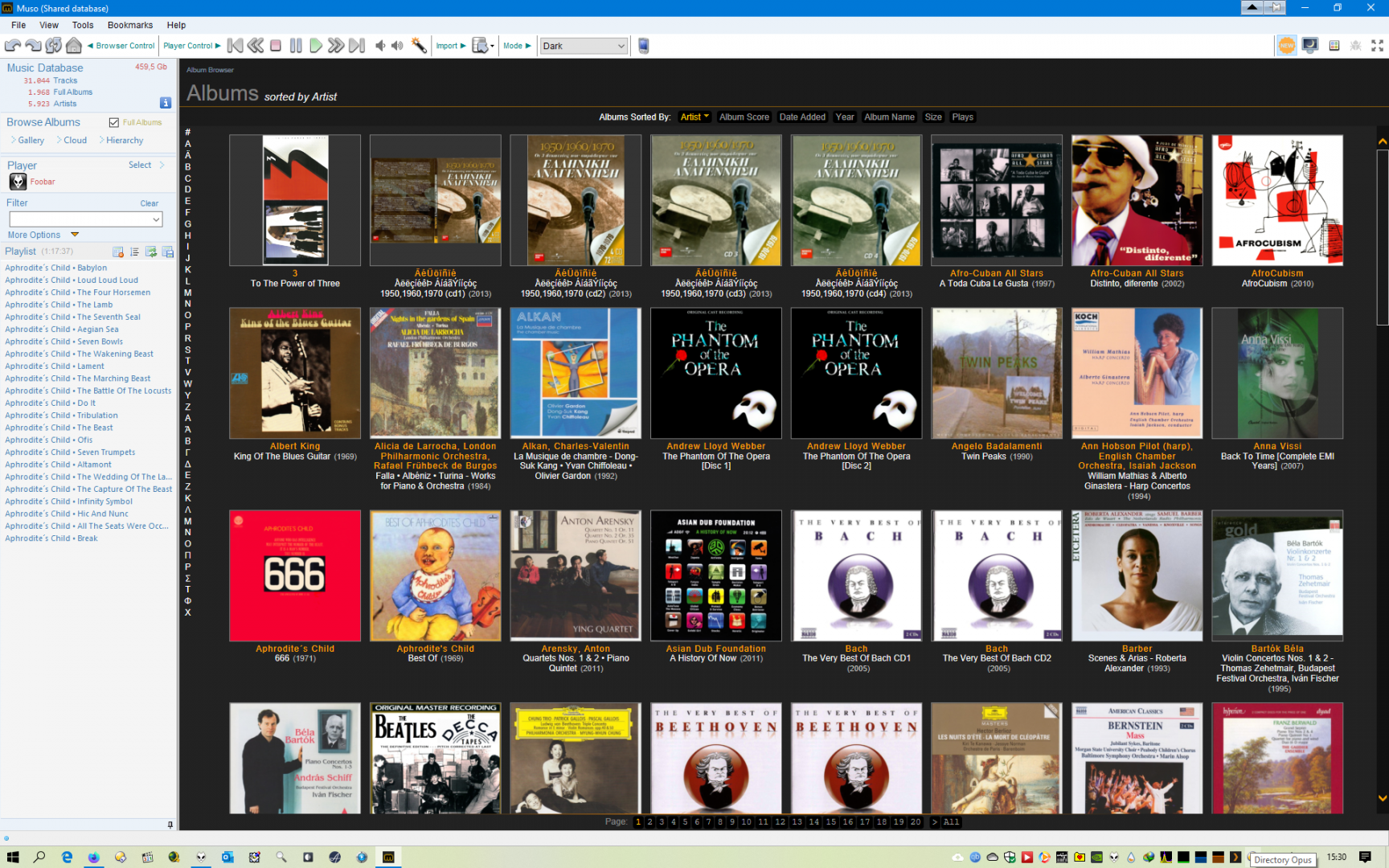Open the Windows Start button
This screenshot has width=1389, height=868.
click(x=12, y=858)
